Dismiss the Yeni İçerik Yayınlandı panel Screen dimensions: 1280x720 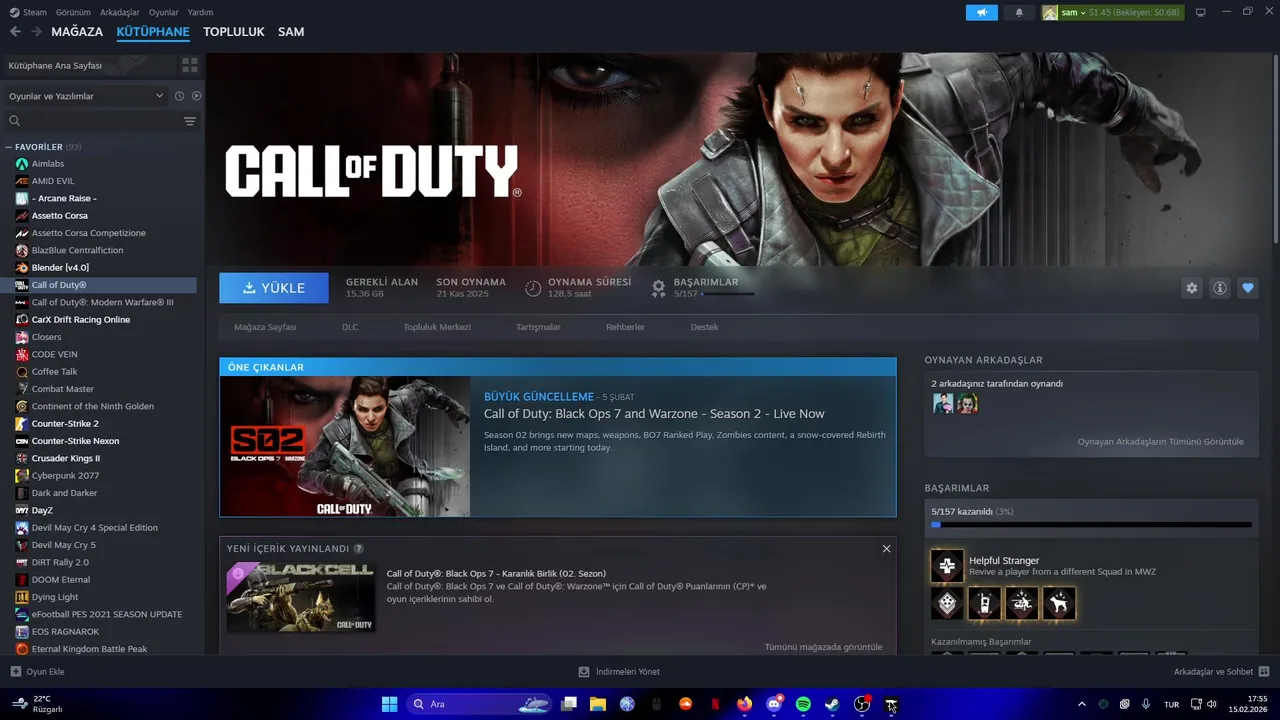pyautogui.click(x=886, y=548)
